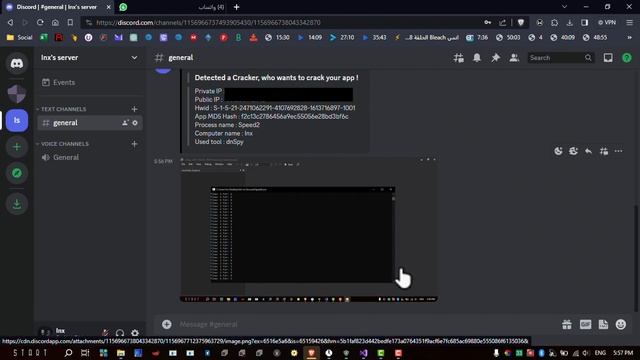Open Task View on the taskbar
This screenshot has height=360, width=640.
pos(85,353)
